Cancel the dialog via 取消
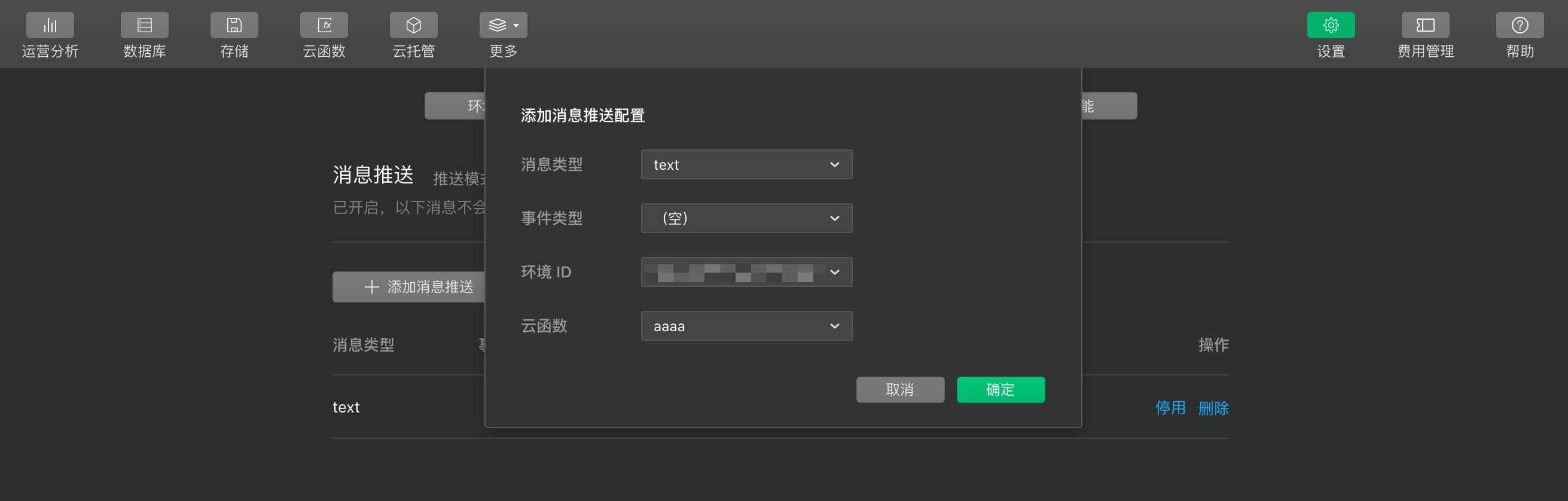The height and width of the screenshot is (501, 1568). 899,390
